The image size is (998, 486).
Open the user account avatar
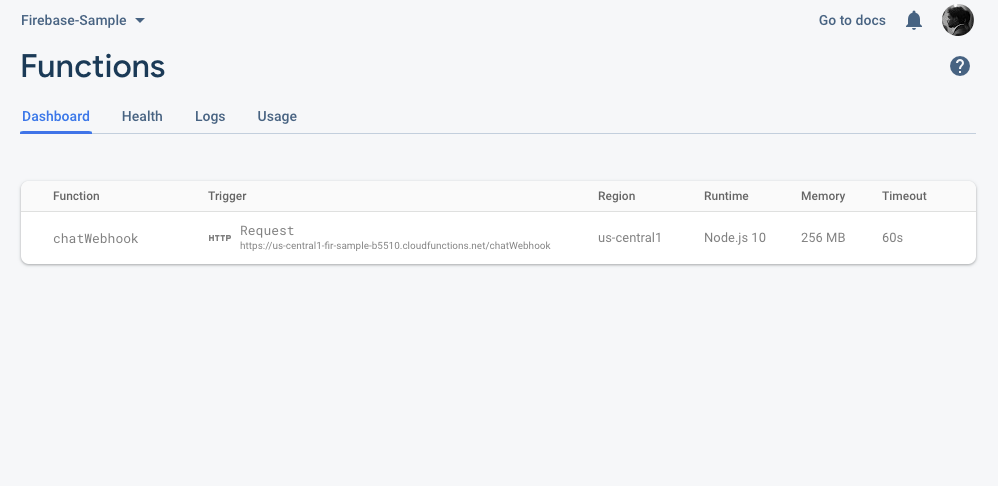coord(957,20)
